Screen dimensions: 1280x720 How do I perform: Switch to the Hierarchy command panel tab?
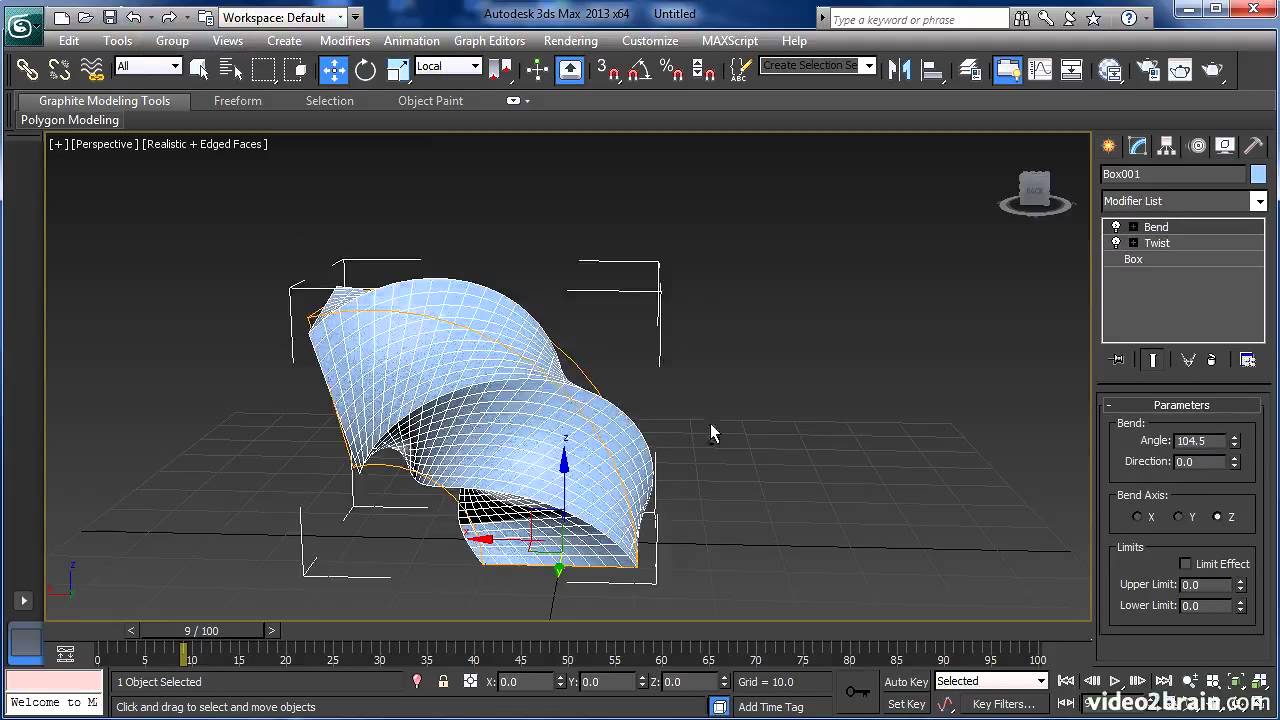pyautogui.click(x=1166, y=146)
